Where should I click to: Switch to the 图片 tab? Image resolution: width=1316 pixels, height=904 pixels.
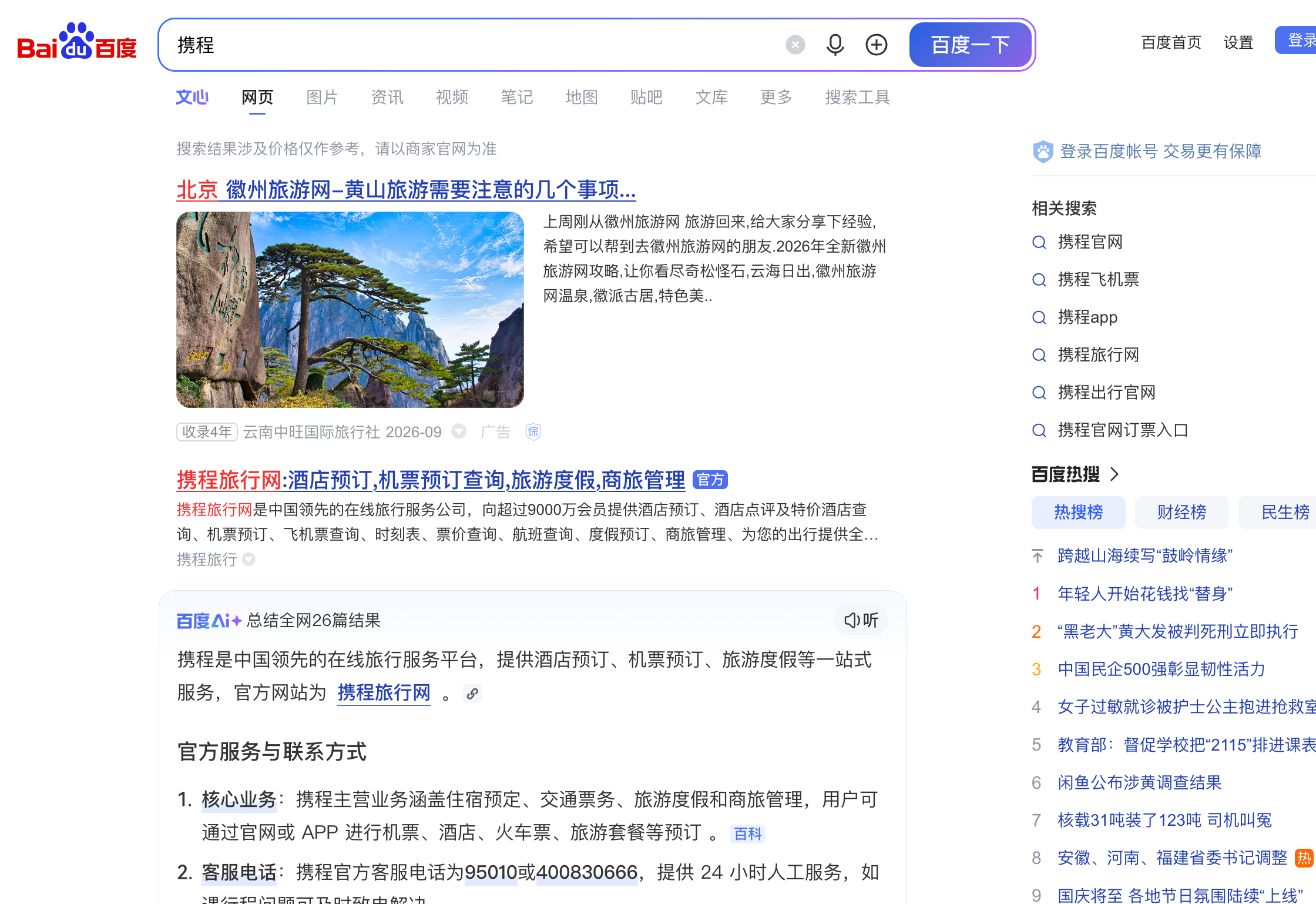click(322, 97)
